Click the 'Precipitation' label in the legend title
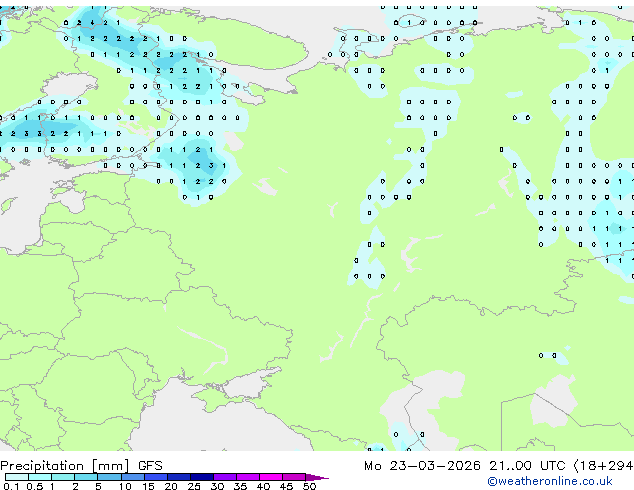The height and width of the screenshot is (490, 634). pos(42,466)
